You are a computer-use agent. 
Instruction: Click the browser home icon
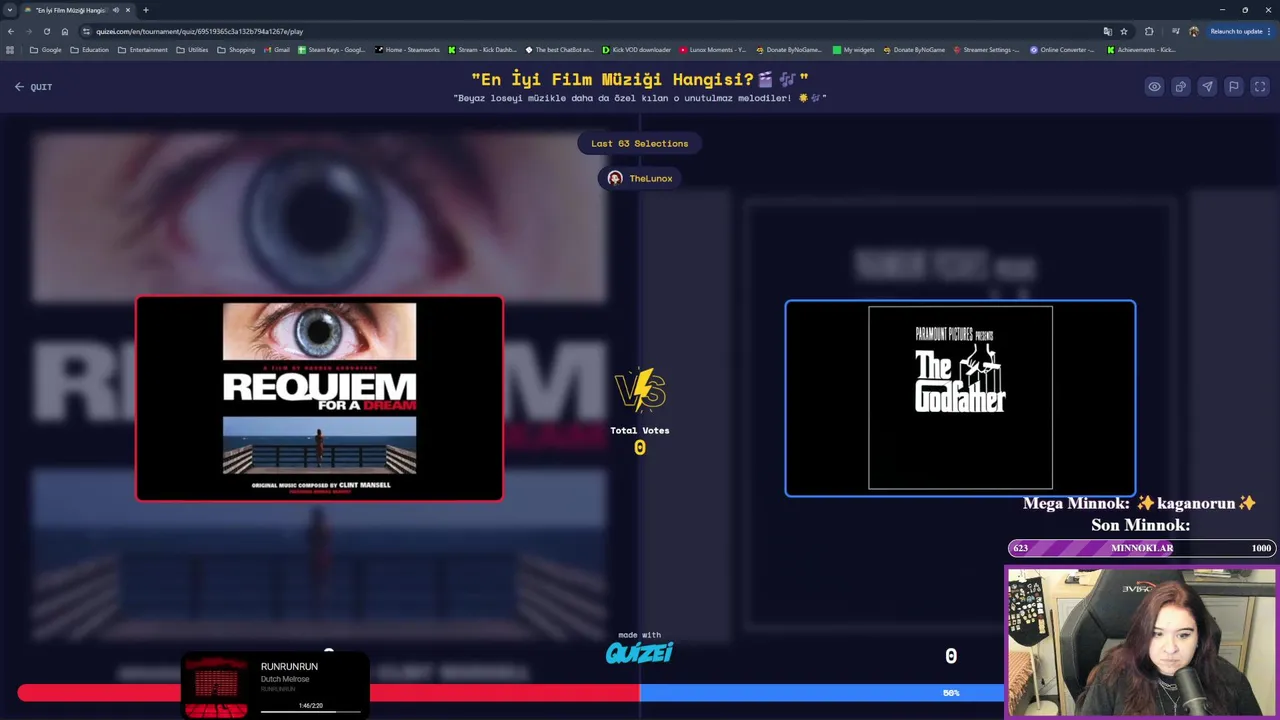(65, 31)
